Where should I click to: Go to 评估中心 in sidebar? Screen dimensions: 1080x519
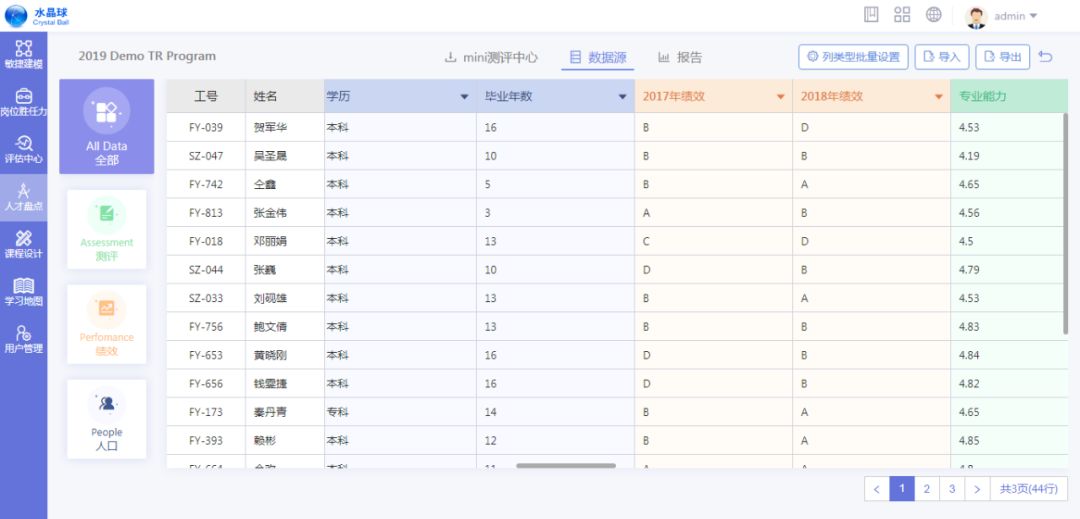click(23, 149)
